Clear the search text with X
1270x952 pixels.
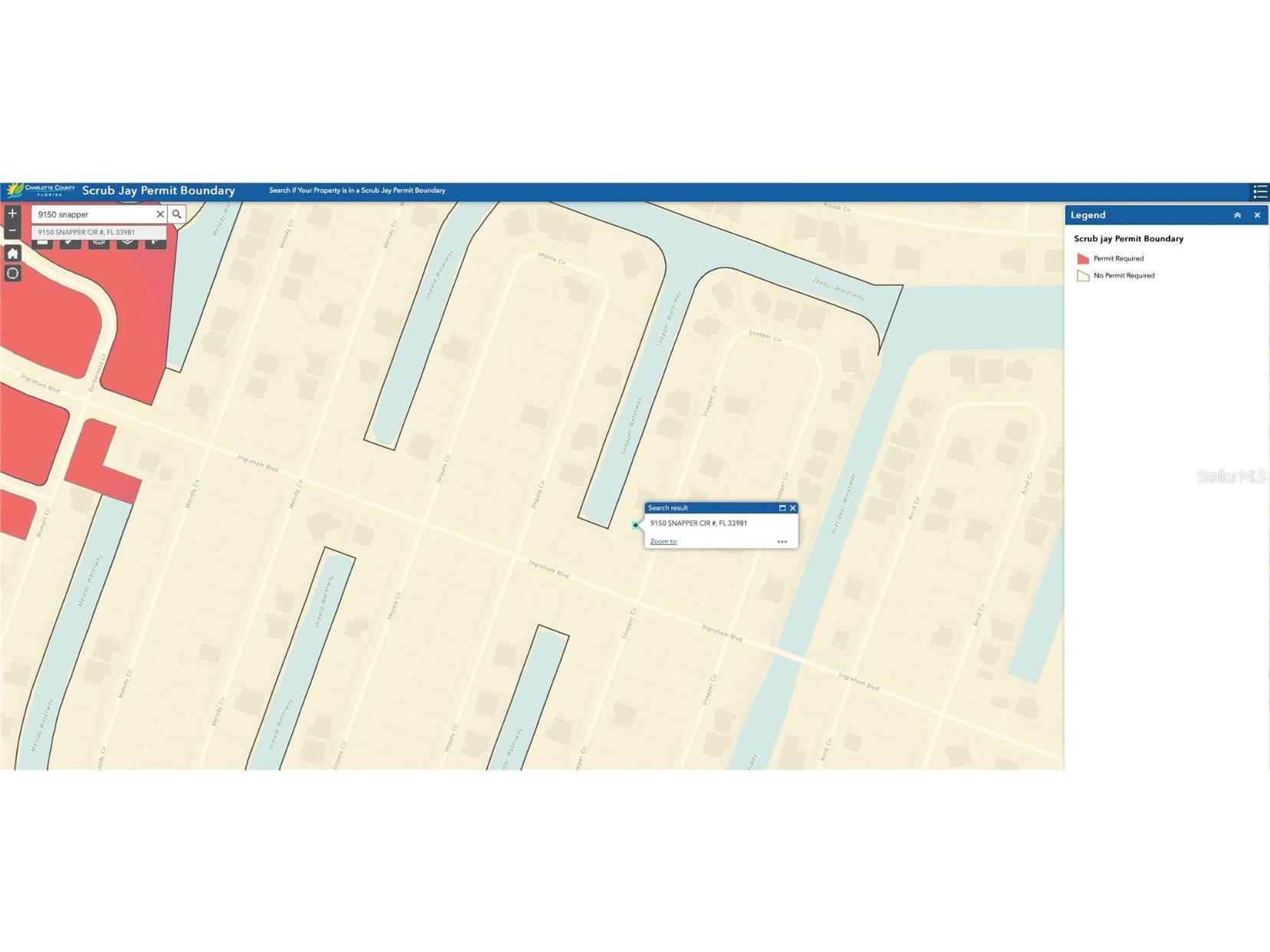pos(160,215)
